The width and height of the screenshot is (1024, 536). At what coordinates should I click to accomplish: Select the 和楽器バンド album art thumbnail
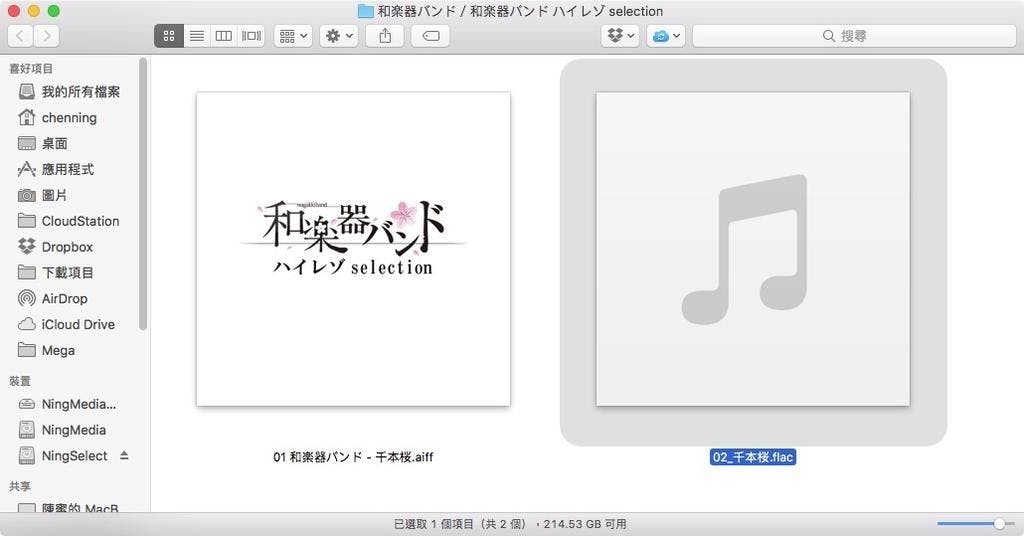tap(353, 249)
